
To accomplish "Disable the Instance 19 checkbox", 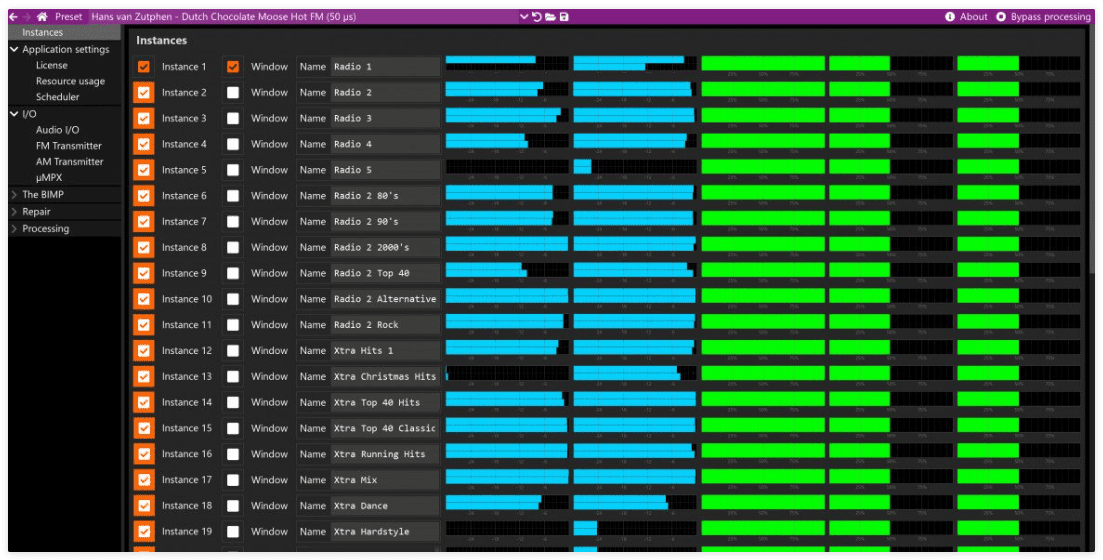I will click(144, 531).
